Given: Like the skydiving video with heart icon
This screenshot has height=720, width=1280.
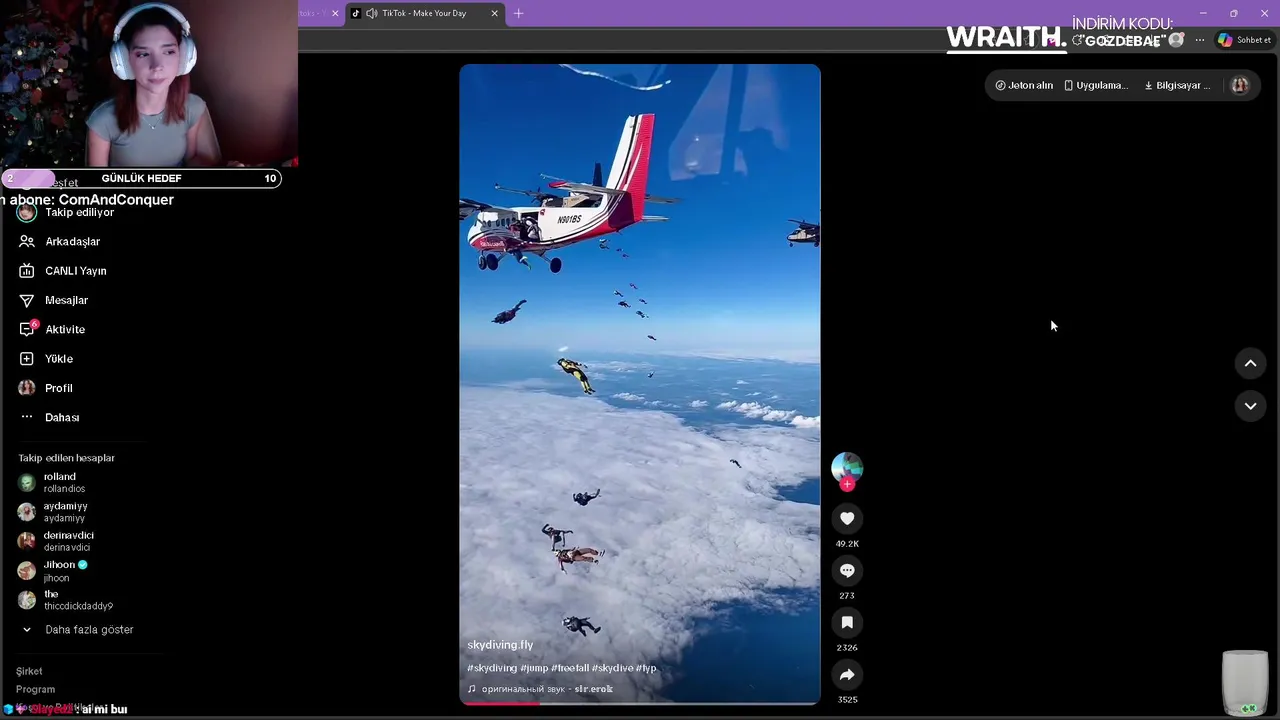Looking at the screenshot, I should click(x=847, y=518).
